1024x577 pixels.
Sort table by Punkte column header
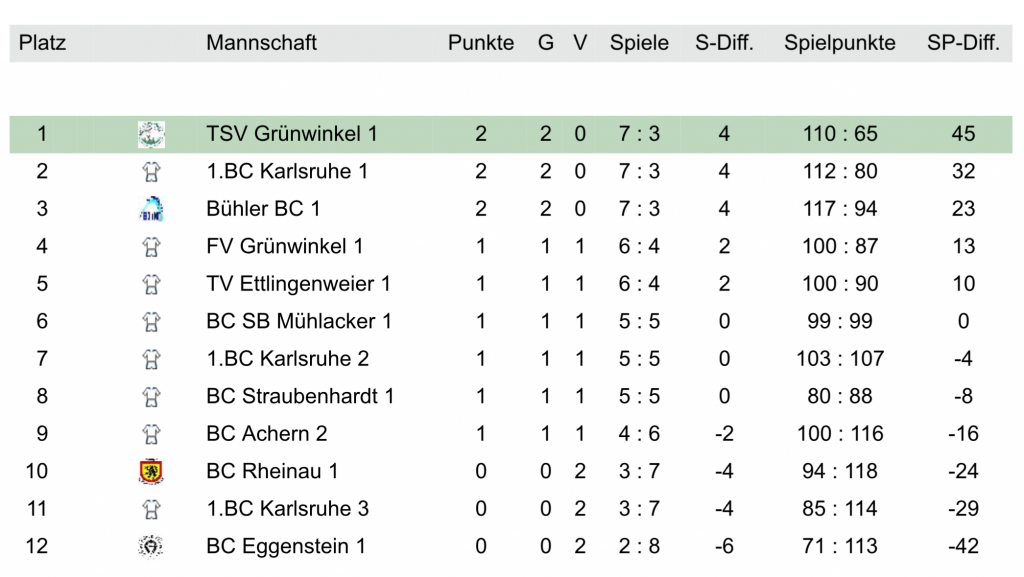481,43
